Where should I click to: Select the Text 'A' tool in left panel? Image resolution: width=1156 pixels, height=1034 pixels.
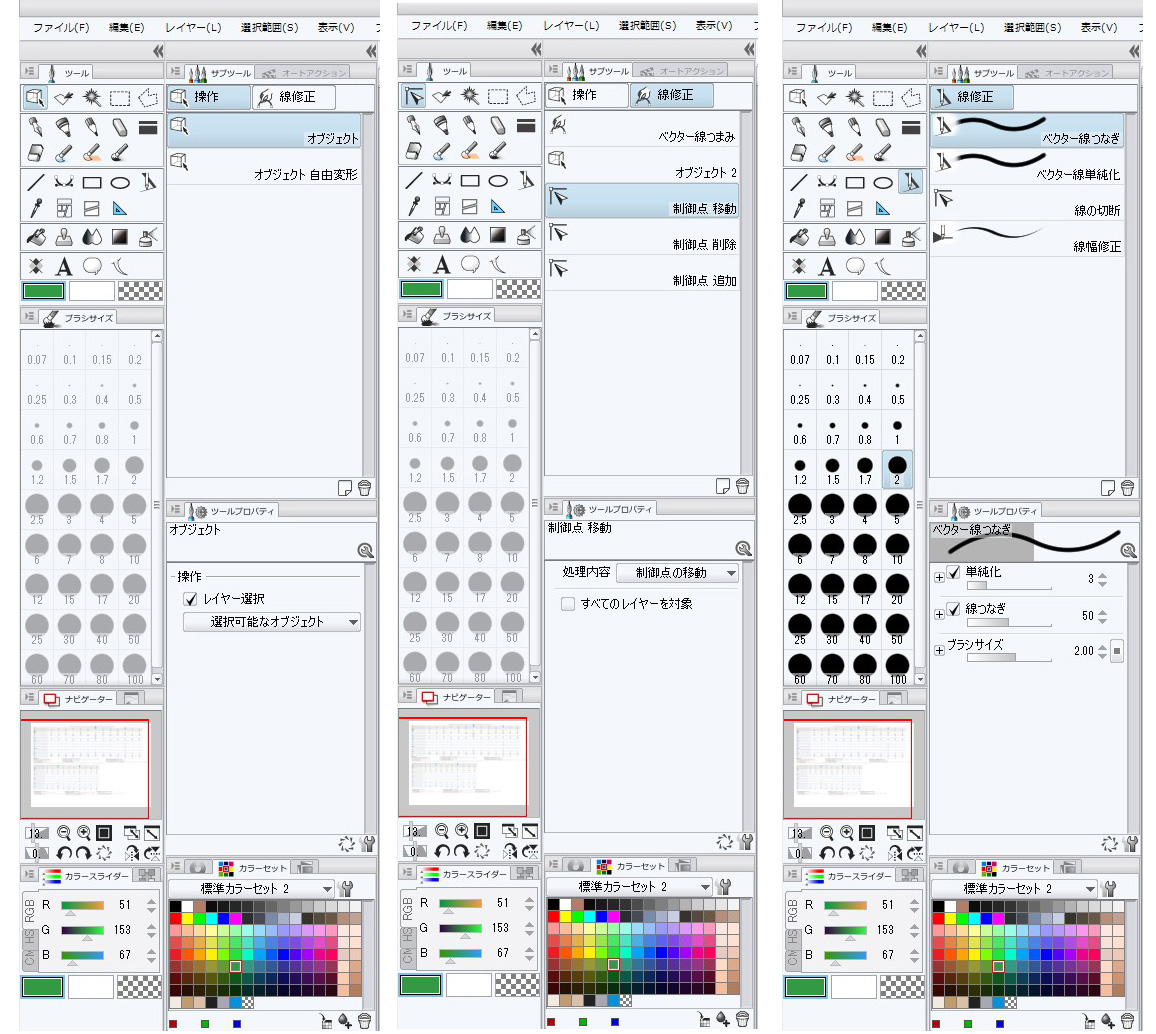pyautogui.click(x=64, y=266)
